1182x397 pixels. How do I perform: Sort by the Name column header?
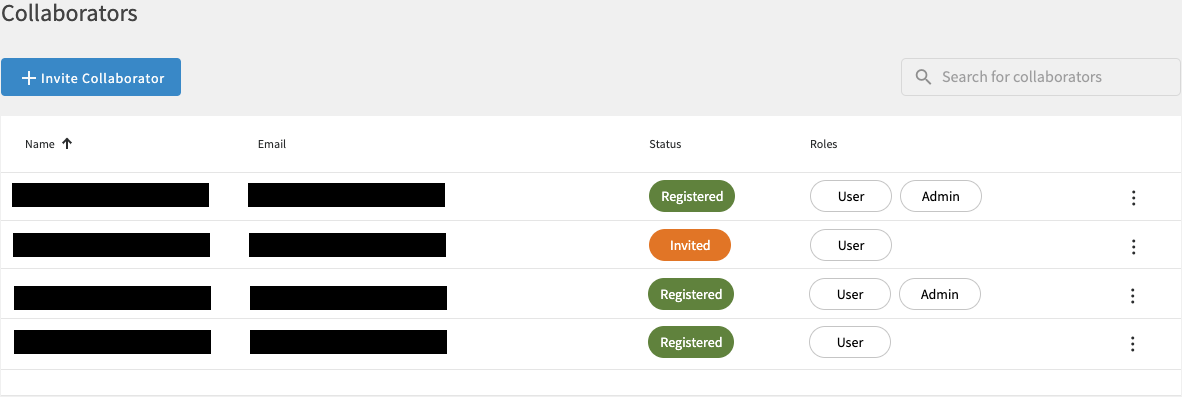pos(40,144)
